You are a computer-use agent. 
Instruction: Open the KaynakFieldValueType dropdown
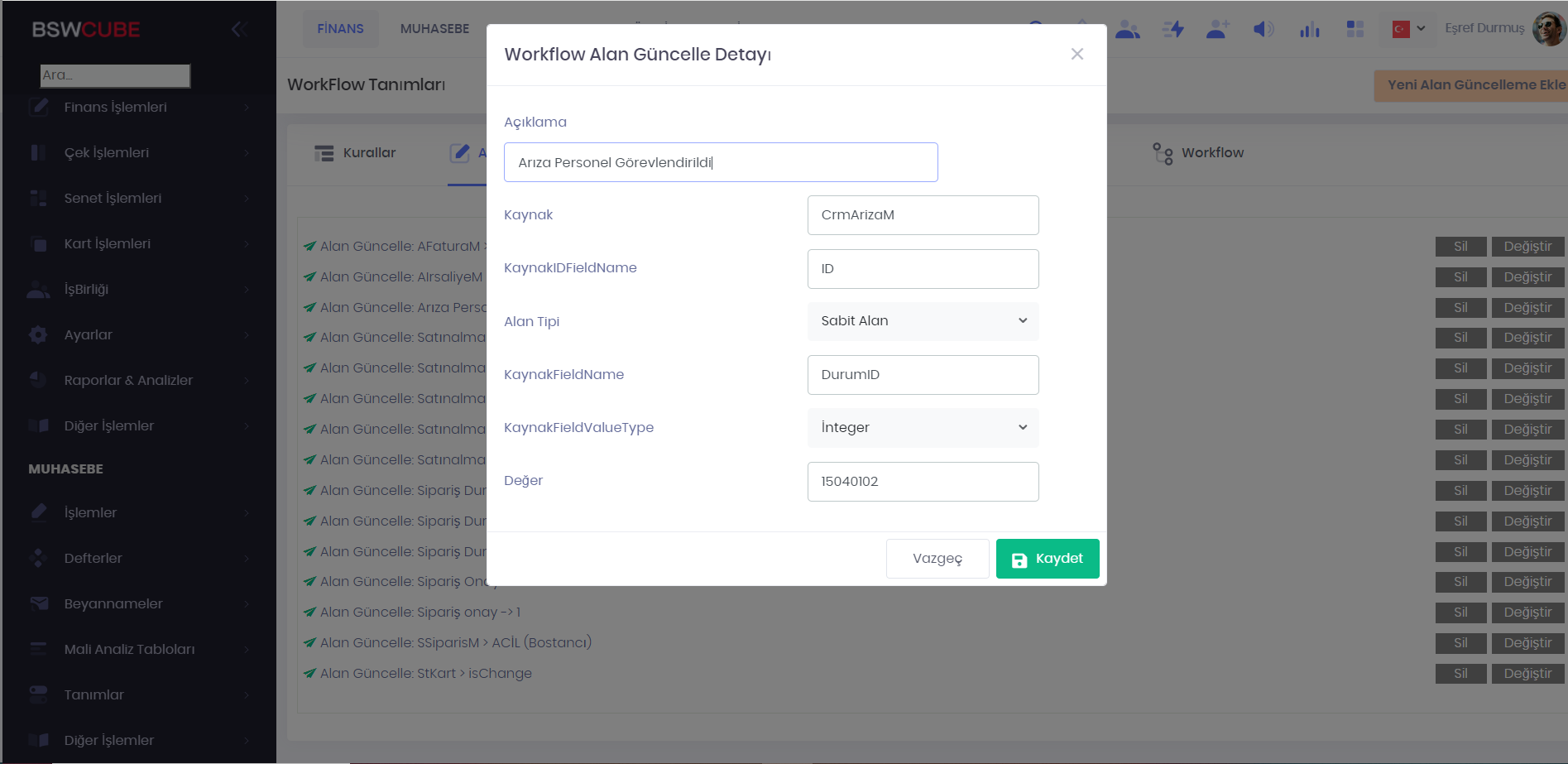(923, 428)
